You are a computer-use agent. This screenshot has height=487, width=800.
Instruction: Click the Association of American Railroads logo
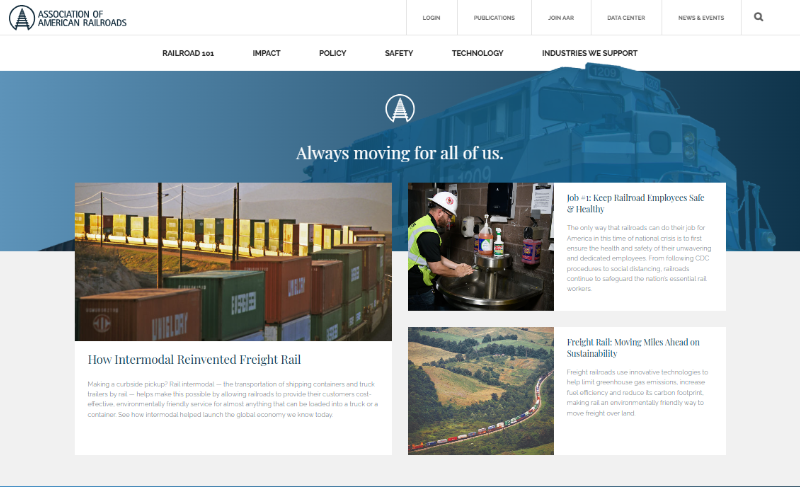pyautogui.click(x=68, y=18)
